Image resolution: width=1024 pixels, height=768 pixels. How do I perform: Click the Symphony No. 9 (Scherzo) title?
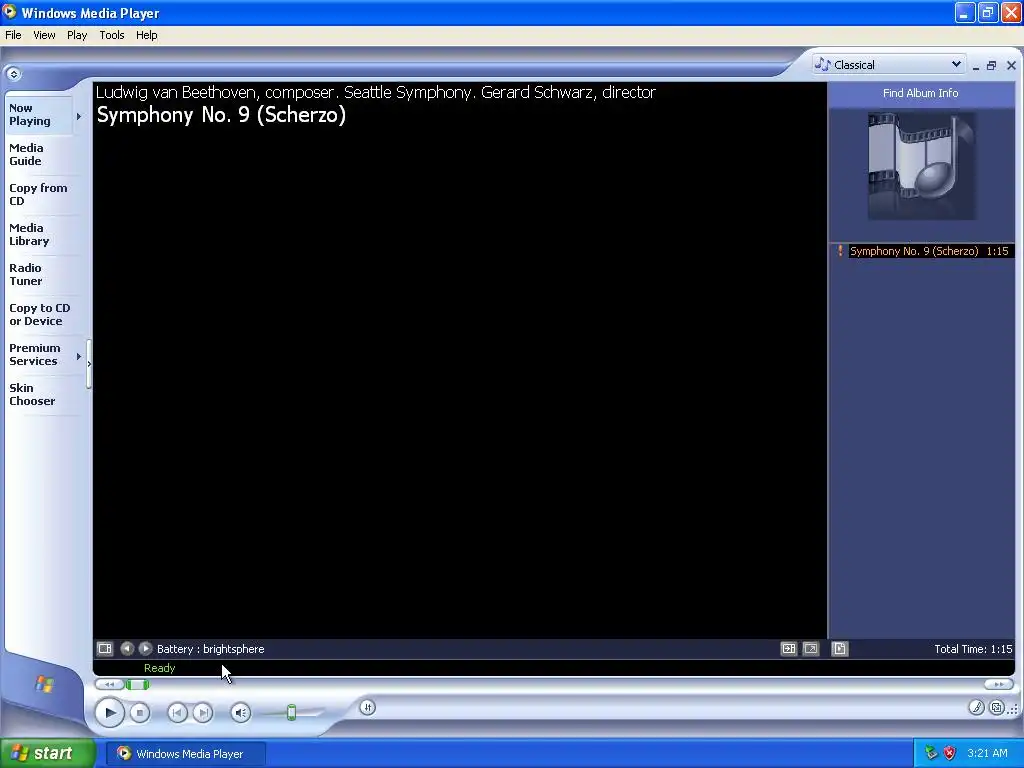221,116
